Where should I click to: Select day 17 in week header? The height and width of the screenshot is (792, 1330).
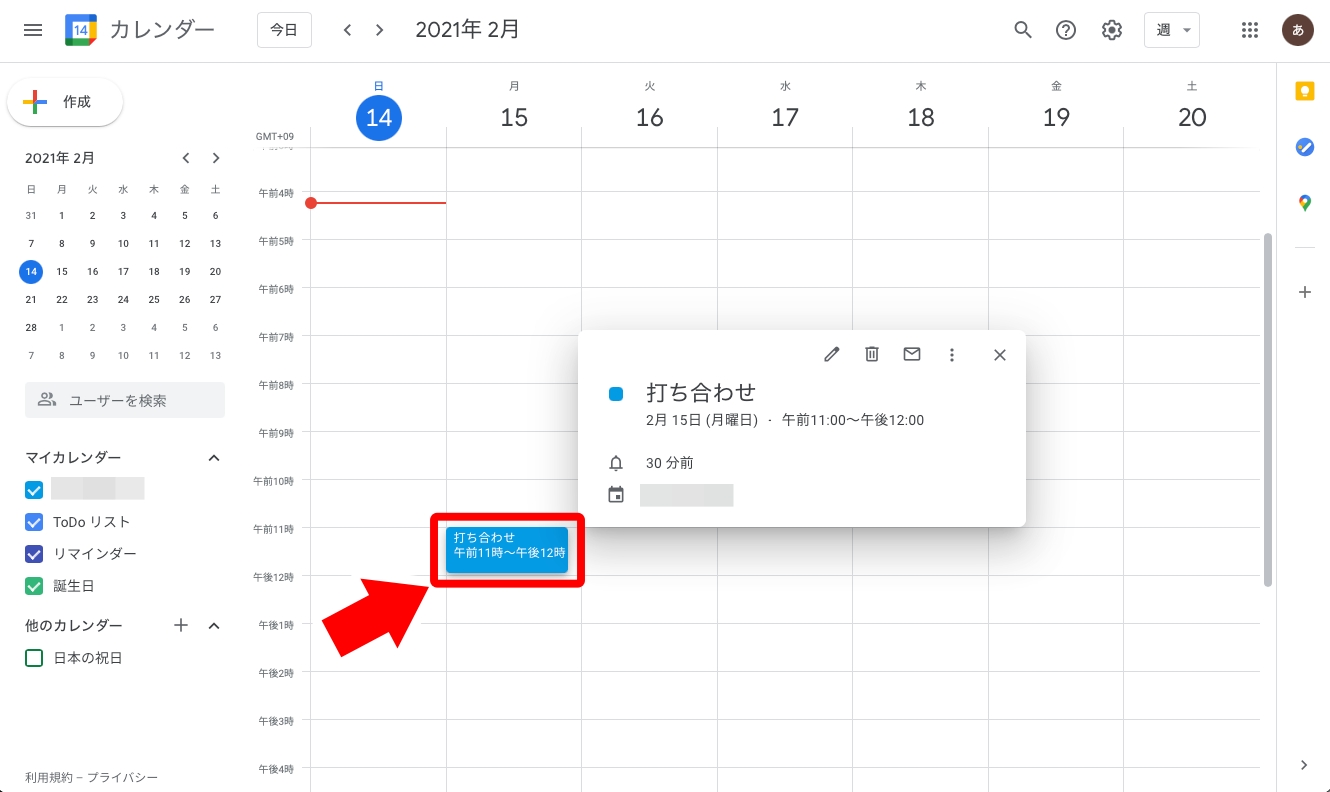[x=785, y=117]
